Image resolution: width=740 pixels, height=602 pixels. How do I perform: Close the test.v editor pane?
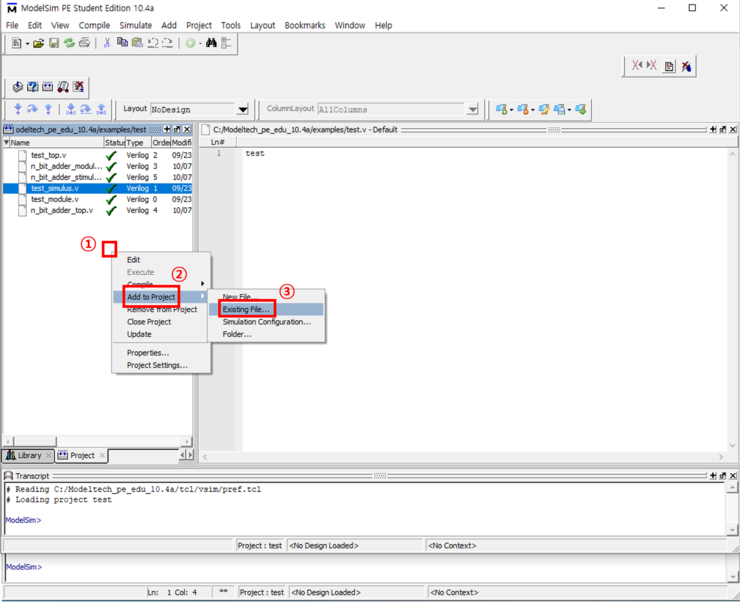click(733, 129)
